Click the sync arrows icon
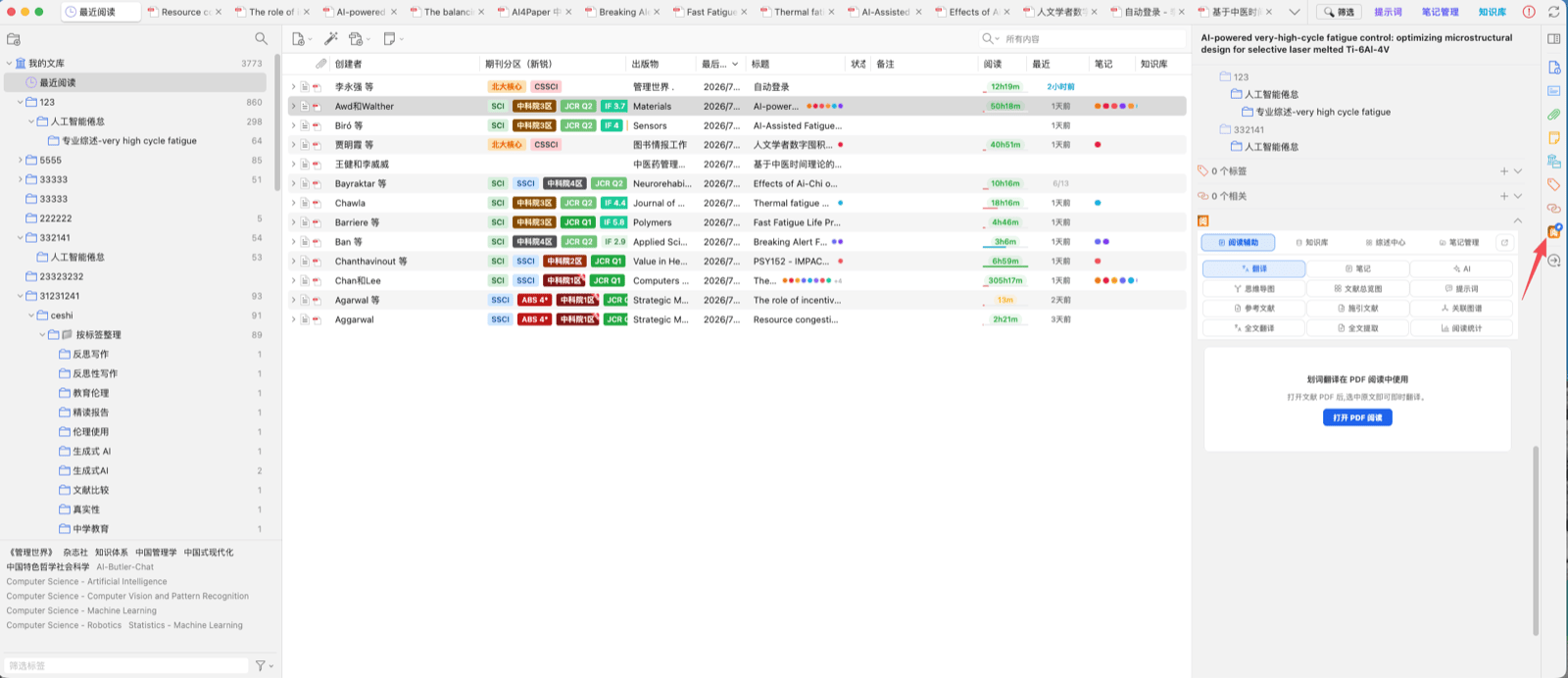The image size is (1568, 678). coord(1553,12)
